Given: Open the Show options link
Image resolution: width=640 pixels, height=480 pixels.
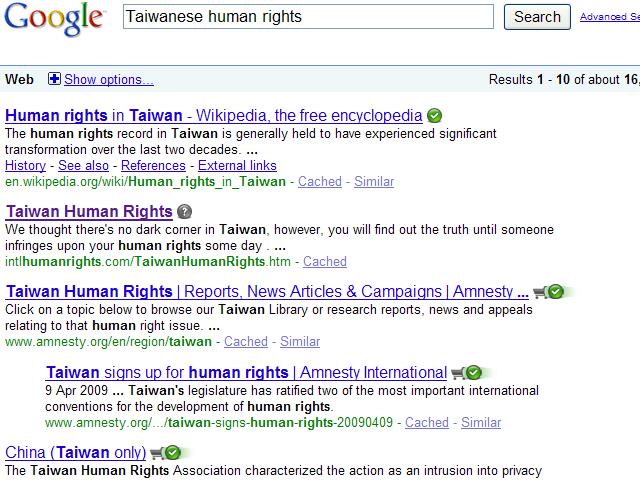Looking at the screenshot, I should (x=109, y=79).
